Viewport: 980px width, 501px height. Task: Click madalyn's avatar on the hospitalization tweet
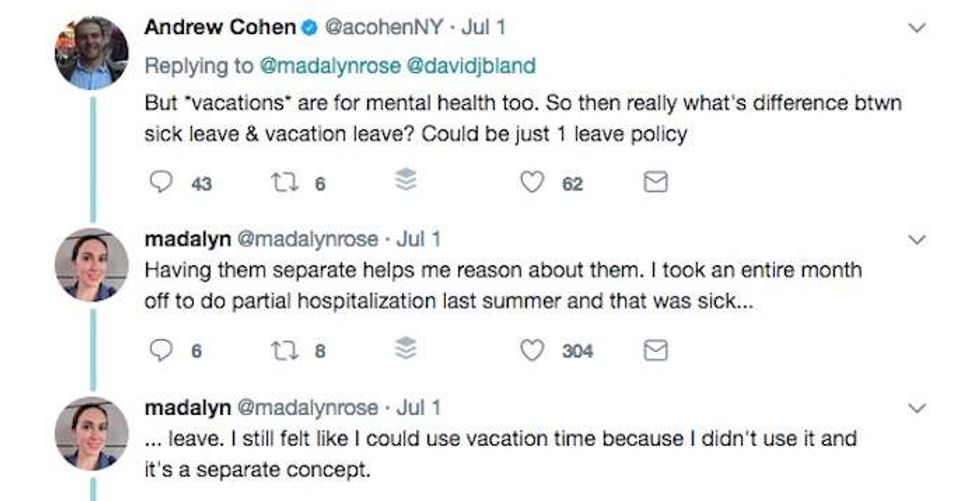(x=91, y=265)
